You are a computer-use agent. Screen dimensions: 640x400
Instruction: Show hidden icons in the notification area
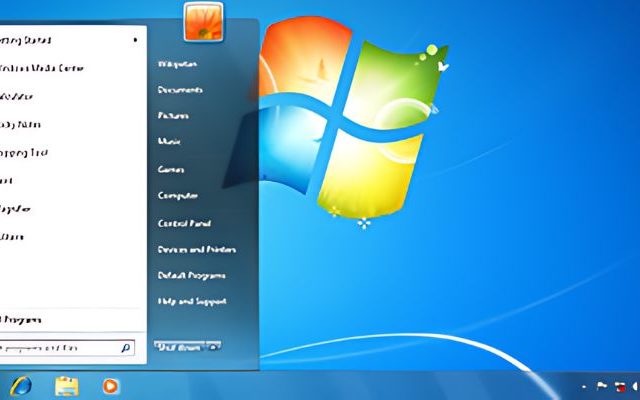pyautogui.click(x=584, y=386)
